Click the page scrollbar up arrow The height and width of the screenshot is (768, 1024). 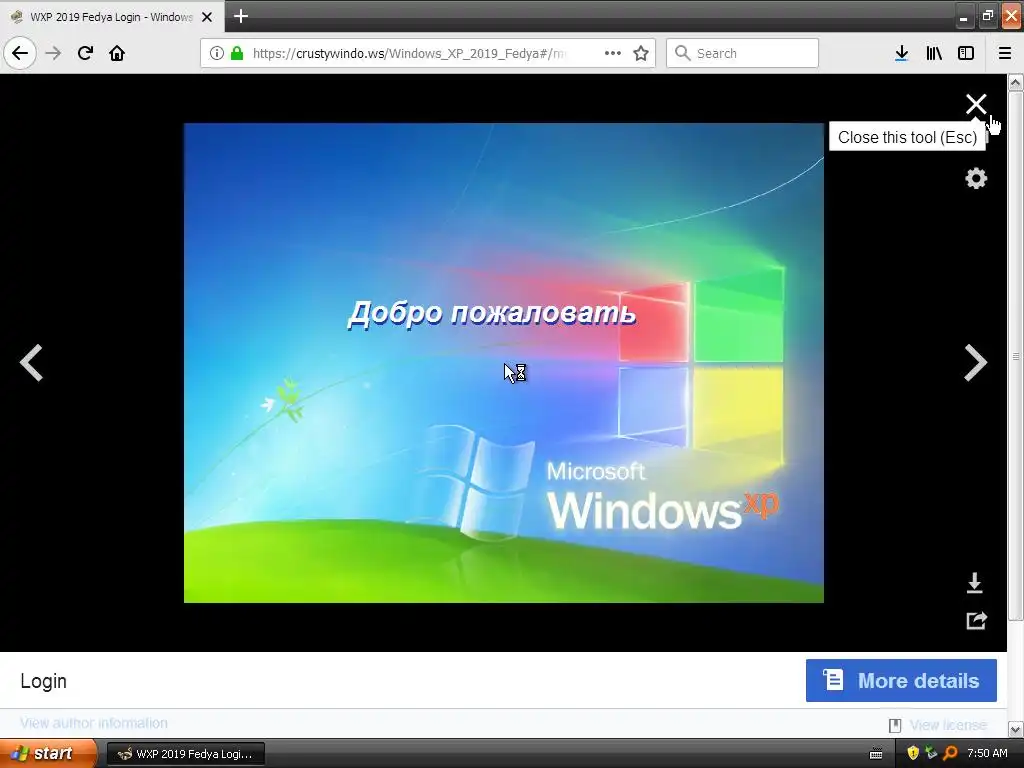pos(1016,82)
